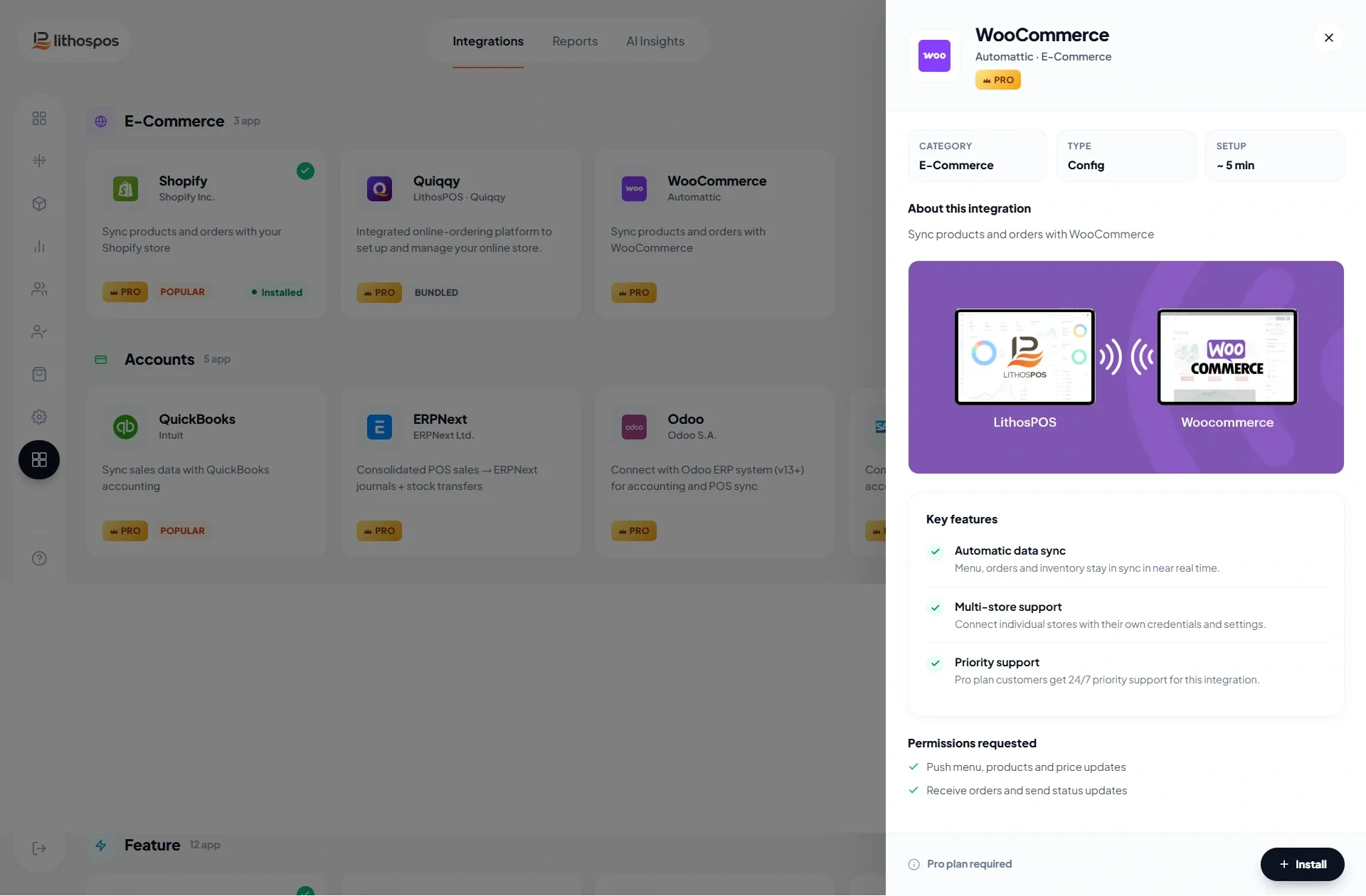1366x896 pixels.
Task: Click the QuickBooks app icon
Action: [125, 427]
